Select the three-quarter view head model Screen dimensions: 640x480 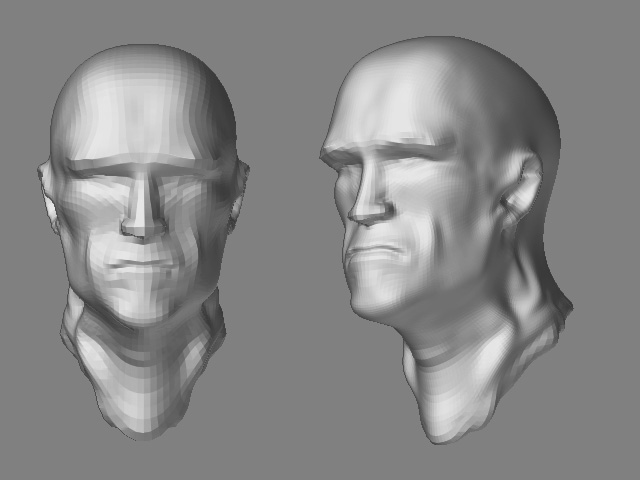(x=446, y=240)
